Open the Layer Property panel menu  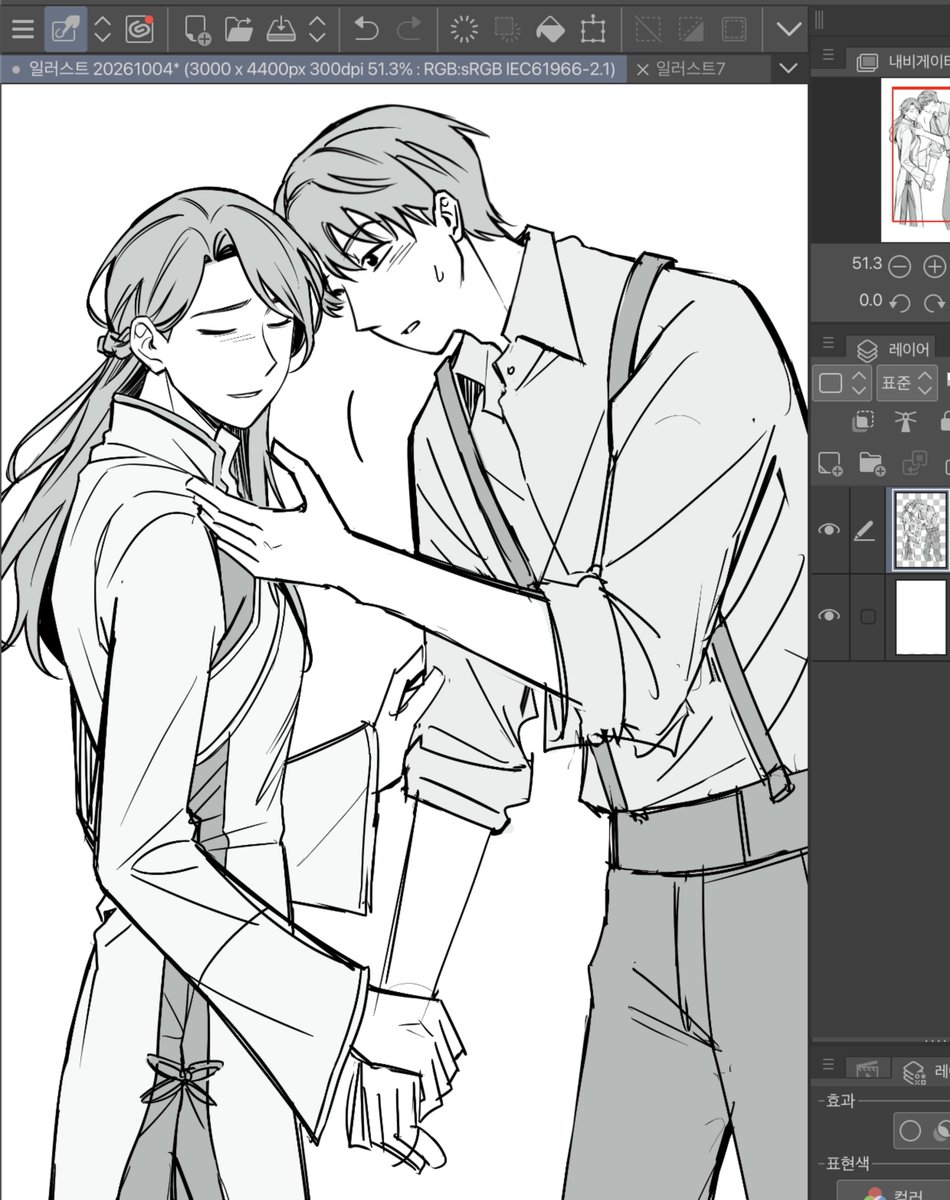[x=828, y=1064]
